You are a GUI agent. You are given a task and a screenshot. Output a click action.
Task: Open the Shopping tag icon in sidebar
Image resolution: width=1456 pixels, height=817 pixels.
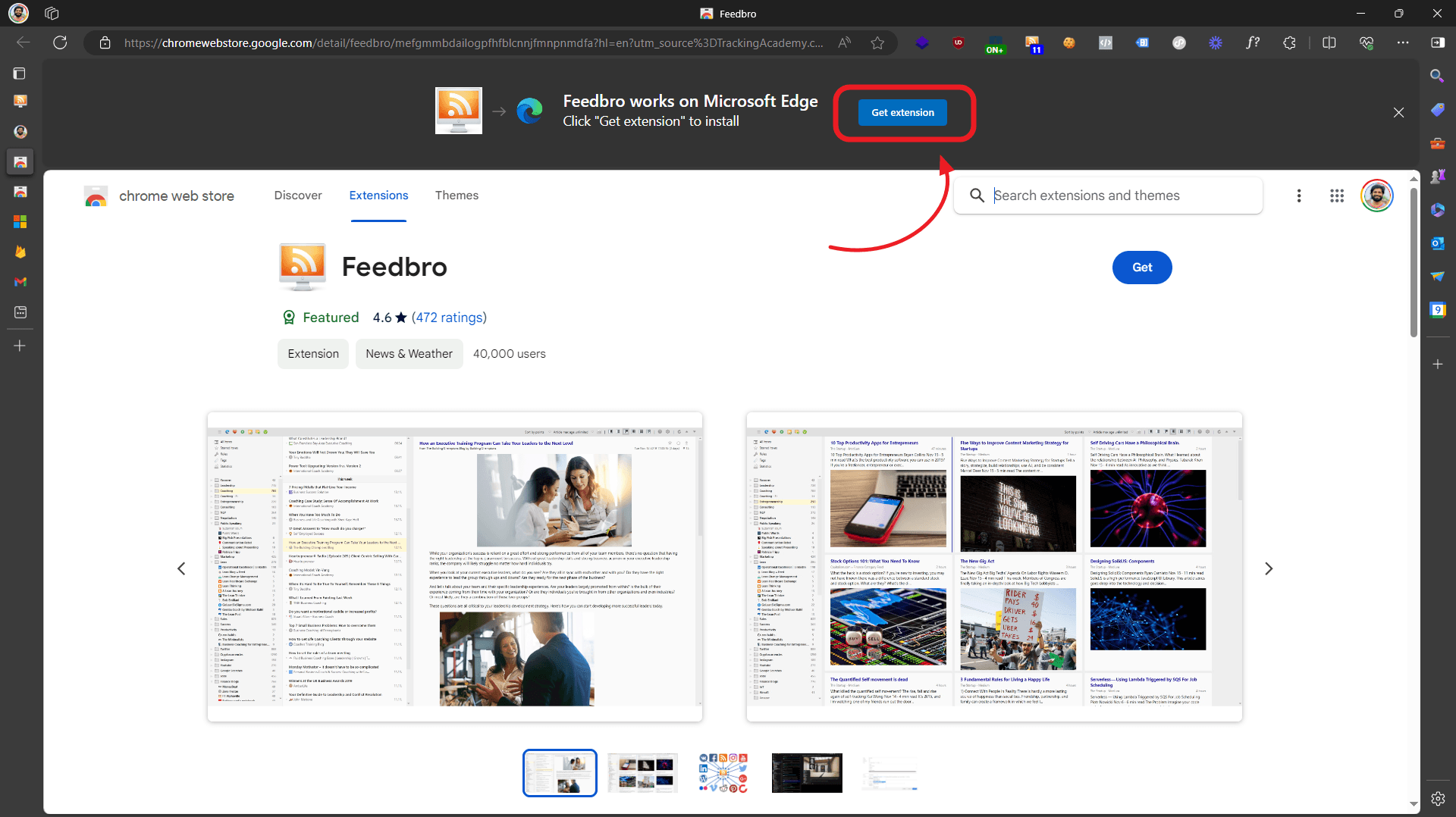[1437, 110]
